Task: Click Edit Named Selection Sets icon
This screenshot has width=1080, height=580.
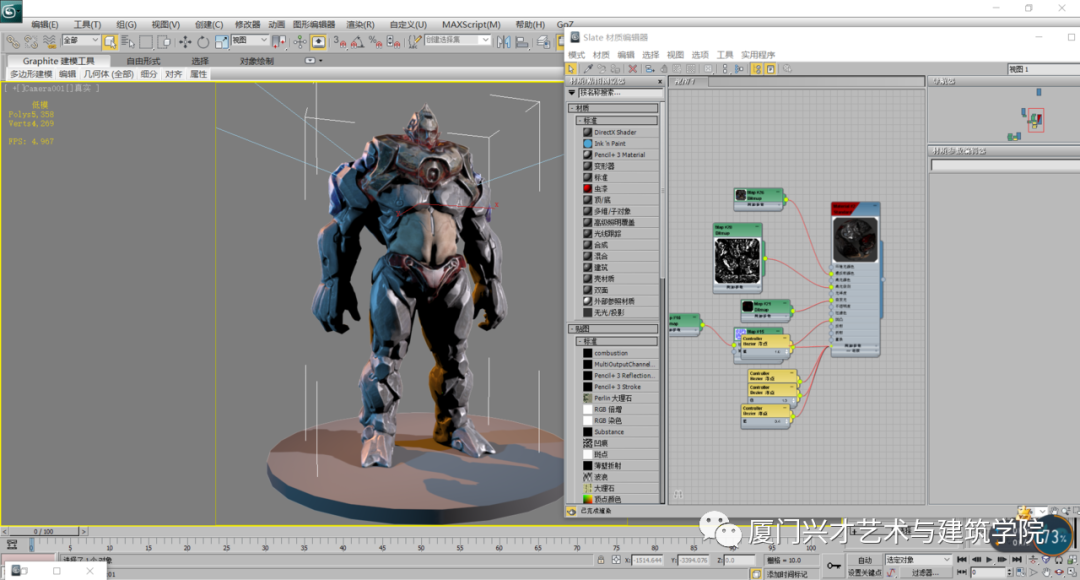Action: point(415,41)
